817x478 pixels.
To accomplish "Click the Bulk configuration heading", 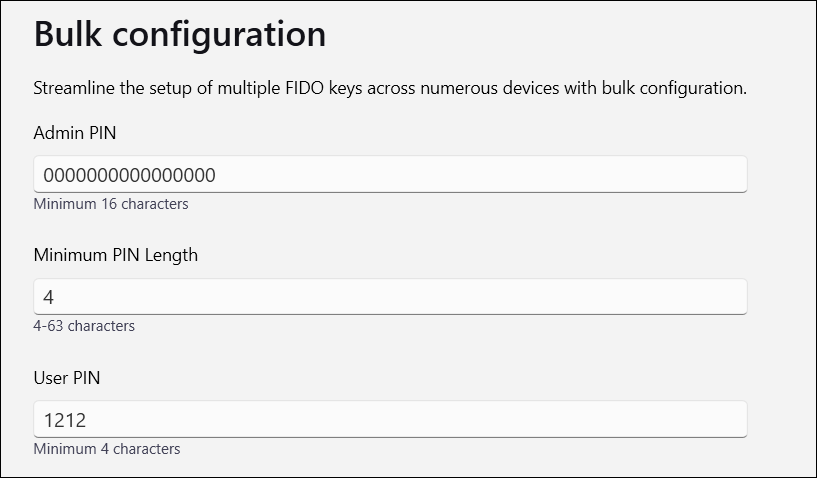I will tap(180, 34).
